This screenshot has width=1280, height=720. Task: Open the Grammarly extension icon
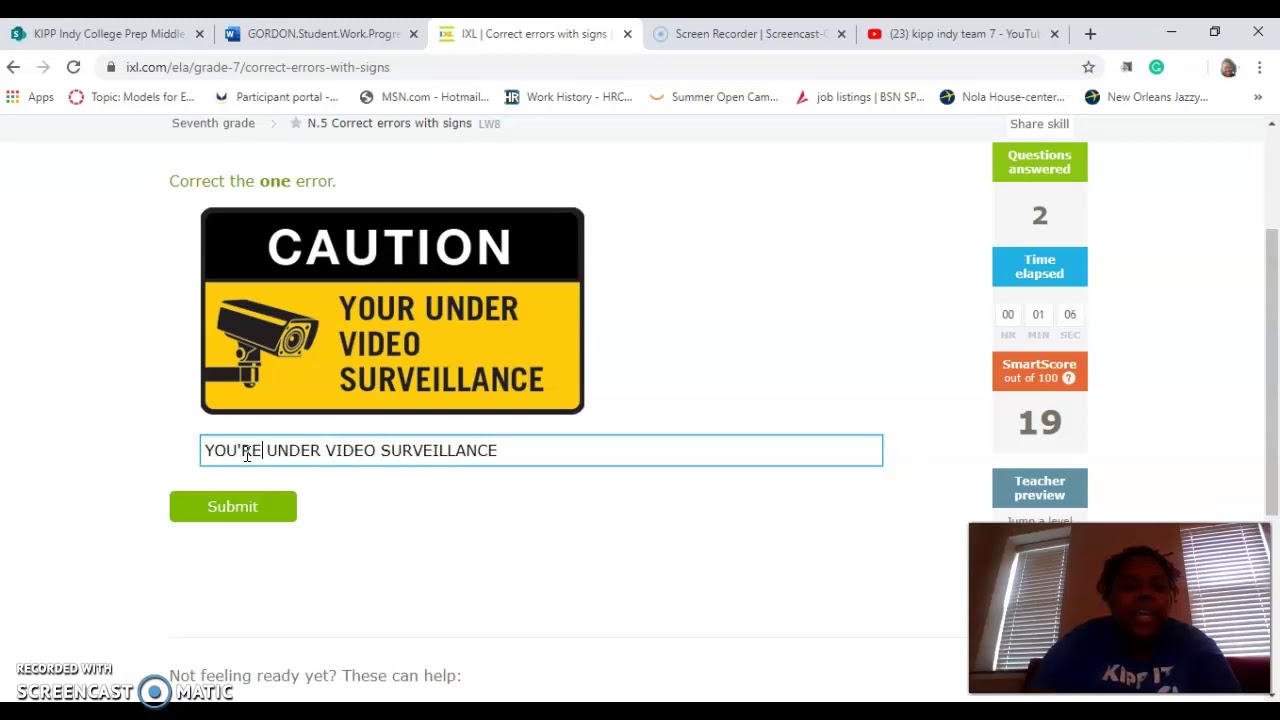pos(1156,67)
